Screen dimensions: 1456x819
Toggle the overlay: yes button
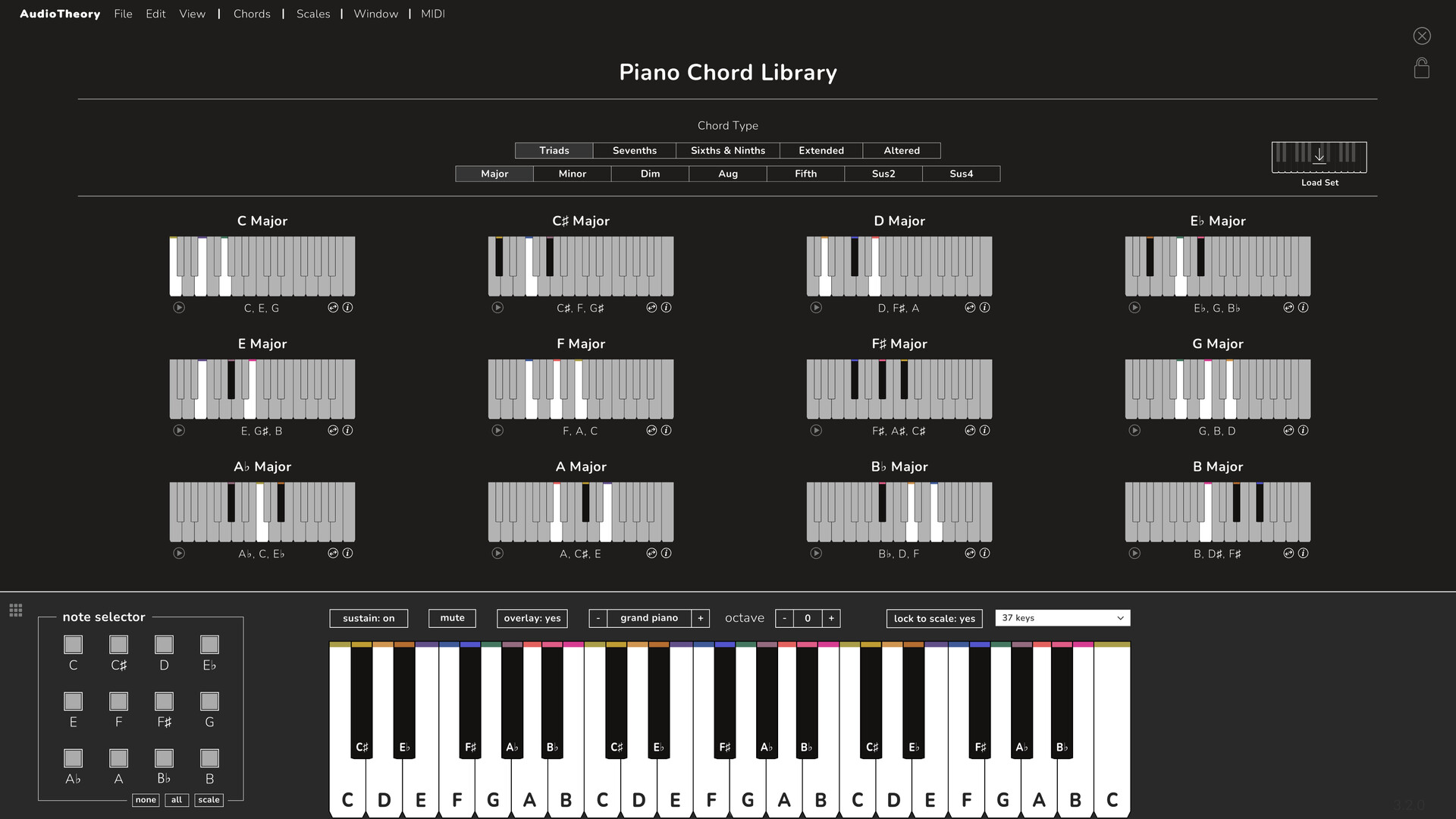point(532,619)
